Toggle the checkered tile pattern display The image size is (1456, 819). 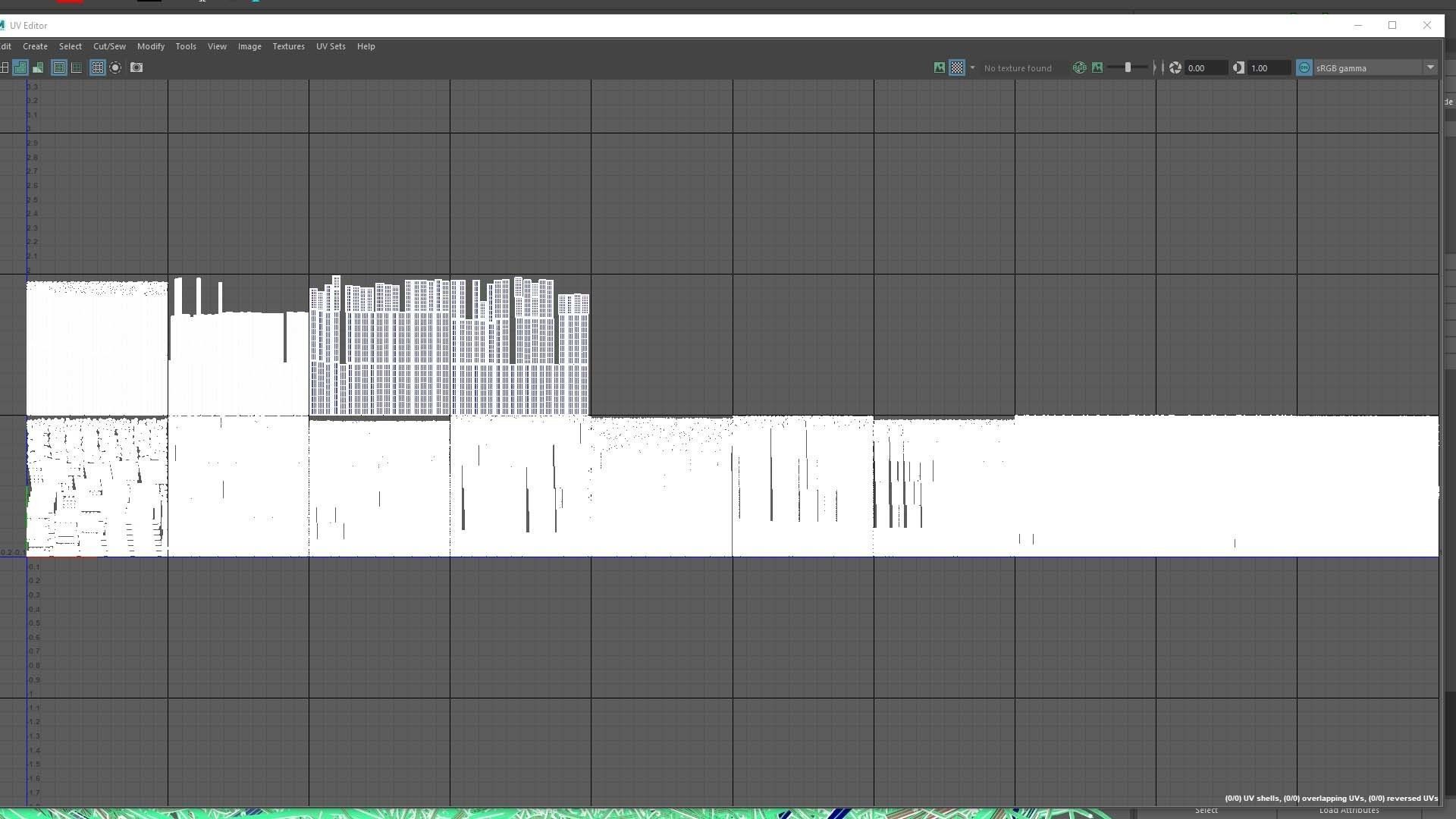coord(957,67)
